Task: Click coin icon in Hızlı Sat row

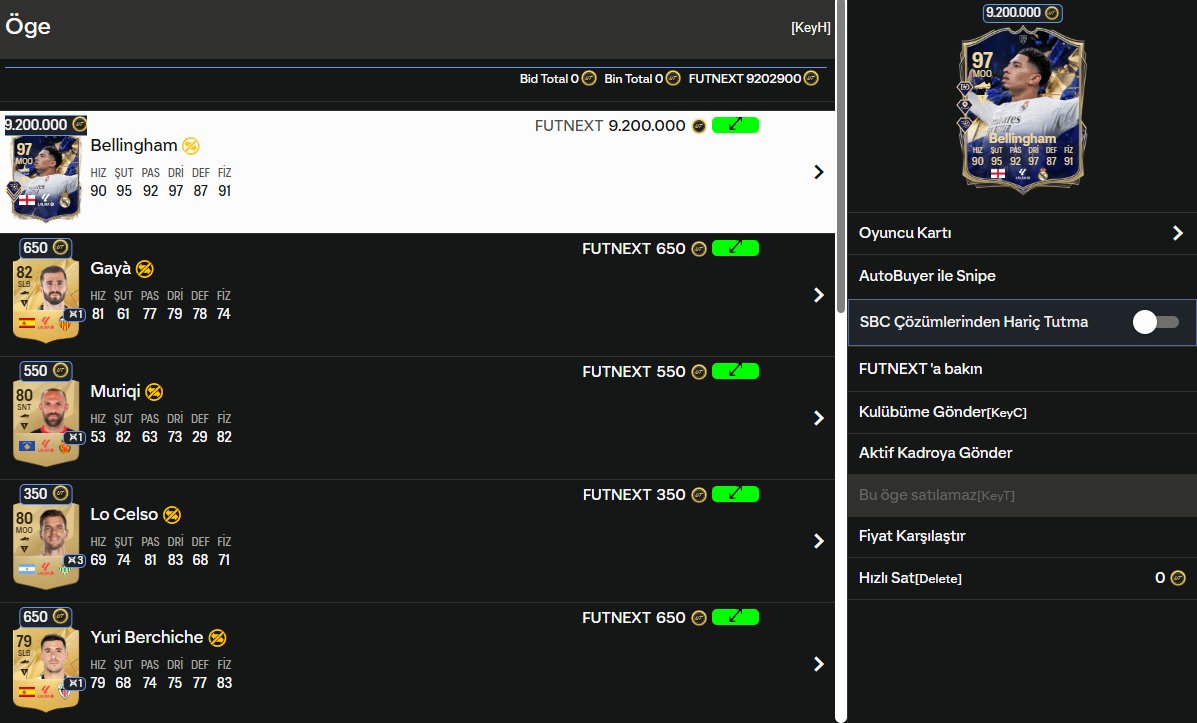Action: click(1178, 578)
